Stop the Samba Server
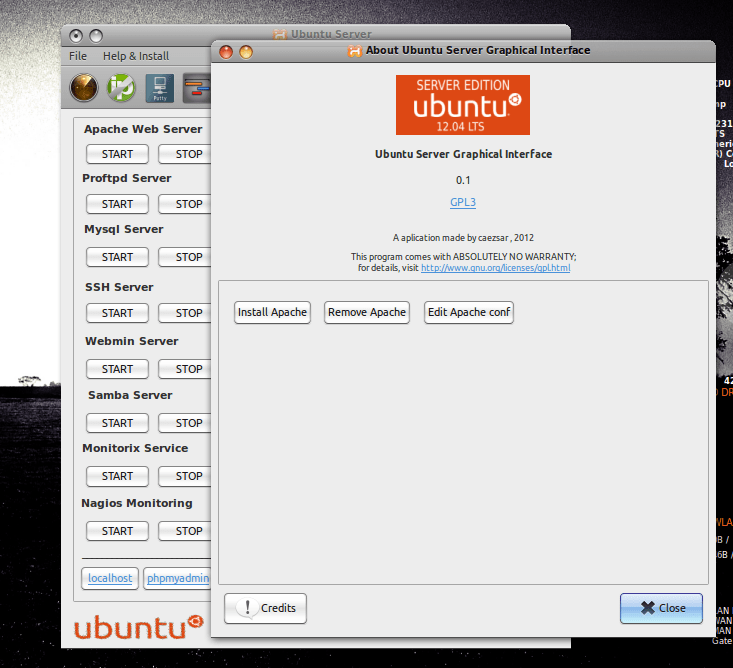Viewport: 733px width, 668px height. pyautogui.click(x=185, y=423)
